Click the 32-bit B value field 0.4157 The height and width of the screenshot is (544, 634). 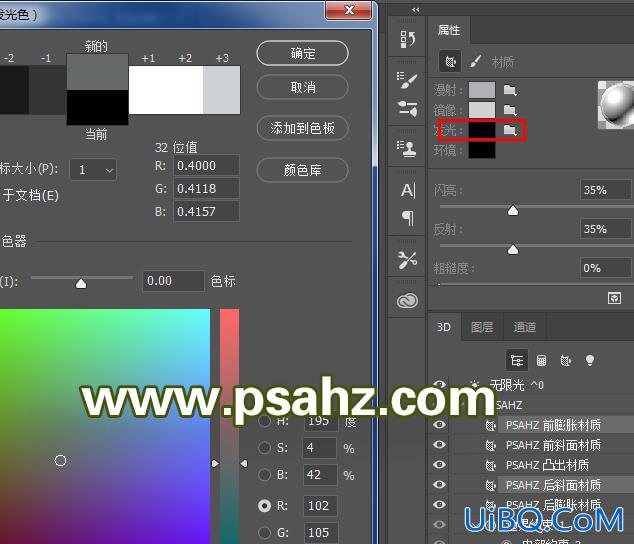coord(206,211)
